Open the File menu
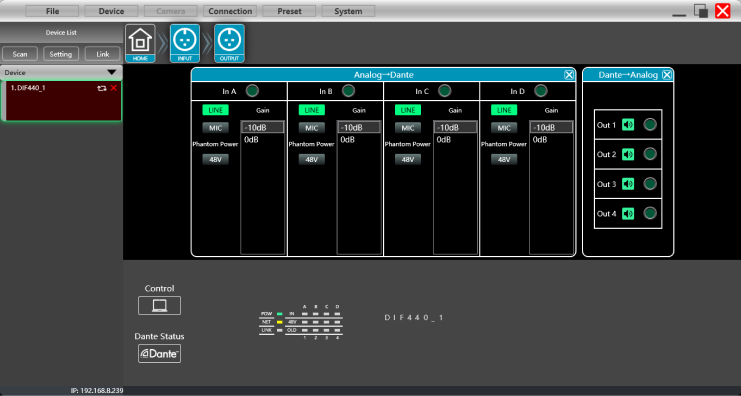Viewport: 741px width, 396px height. tap(52, 11)
